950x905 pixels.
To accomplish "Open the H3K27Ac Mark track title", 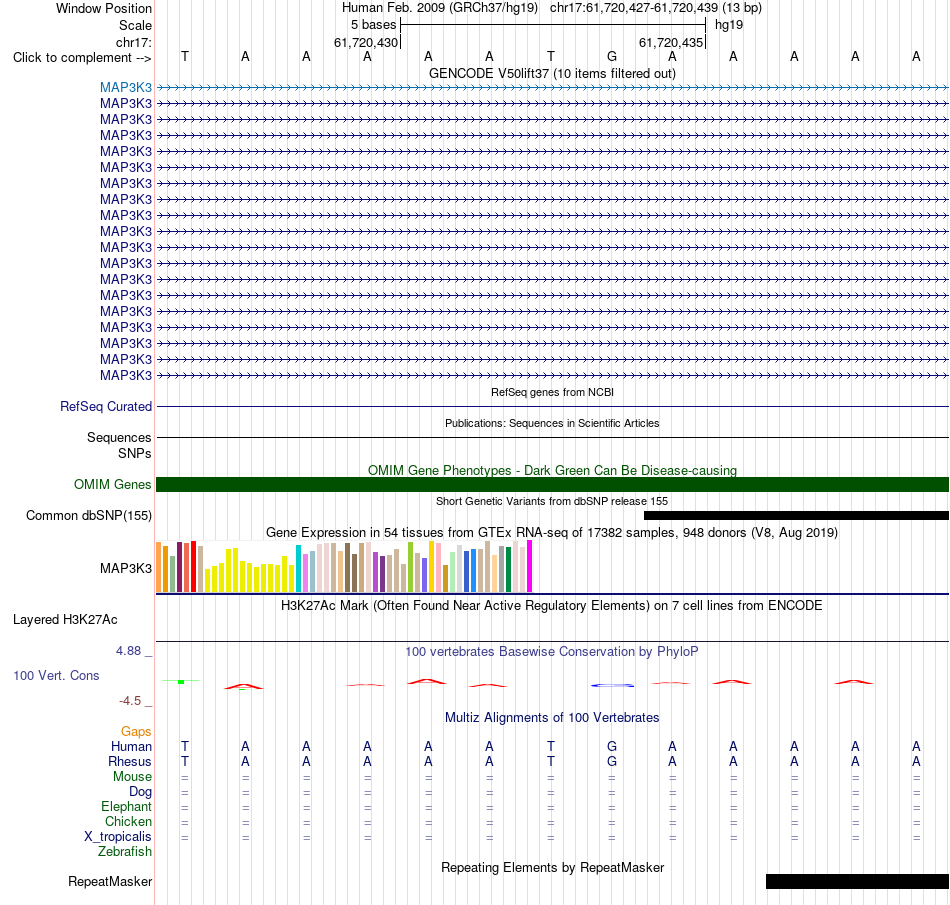I will [x=552, y=606].
